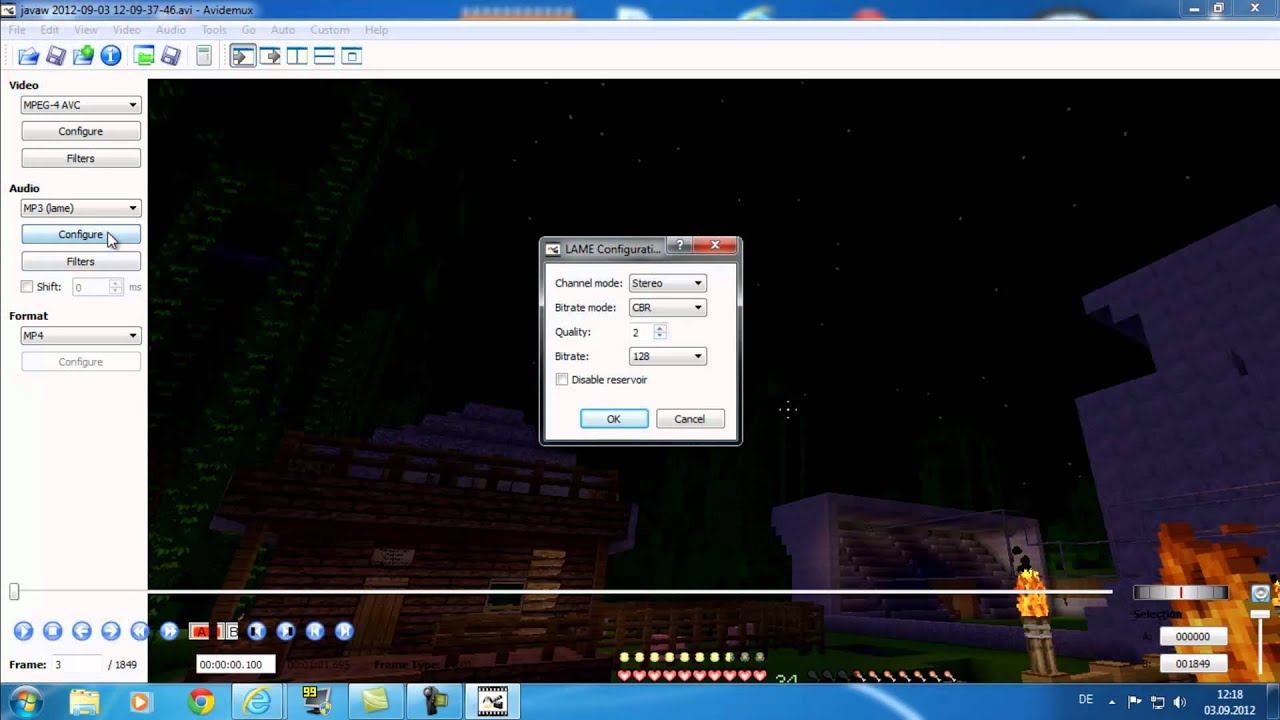The height and width of the screenshot is (720, 1280).
Task: Click the jog shuttle wheel control
Action: (1180, 593)
